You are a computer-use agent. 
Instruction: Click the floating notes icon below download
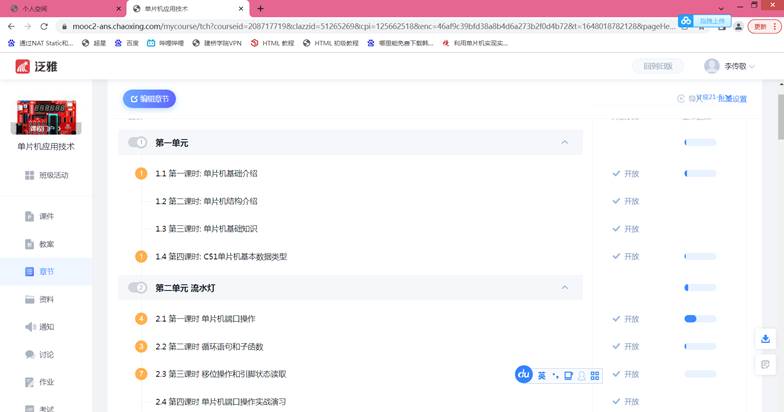click(765, 364)
